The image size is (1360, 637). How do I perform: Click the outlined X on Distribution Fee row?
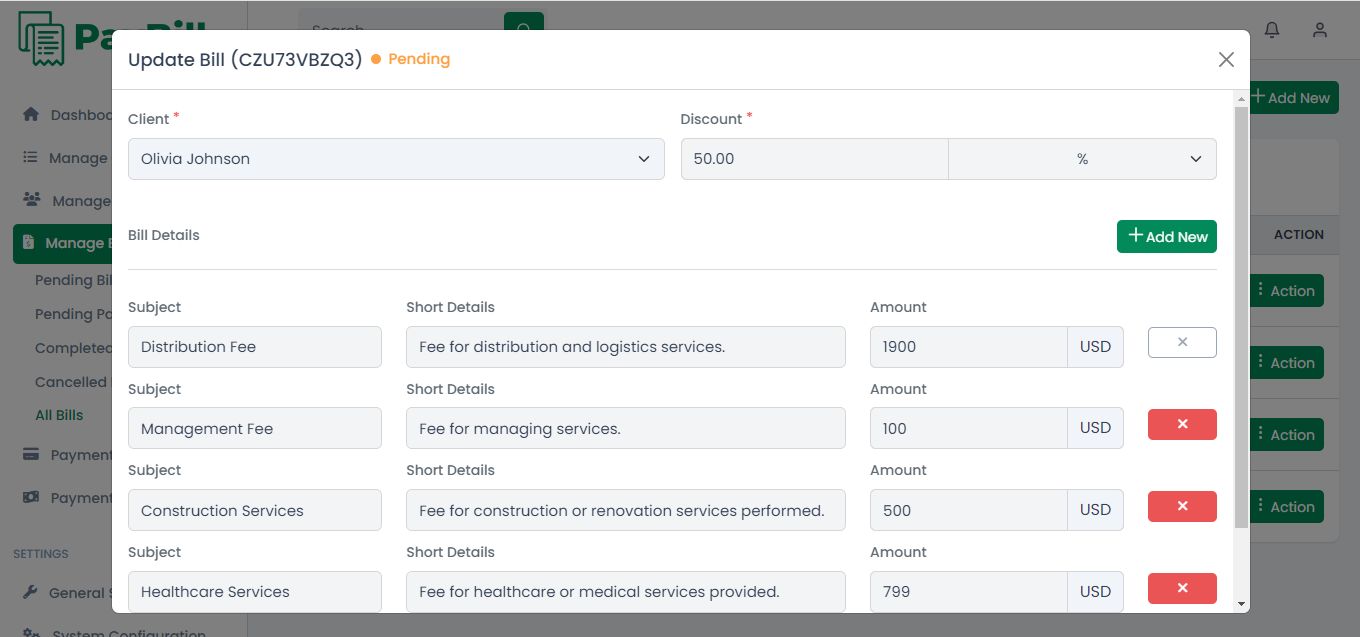pyautogui.click(x=1182, y=343)
